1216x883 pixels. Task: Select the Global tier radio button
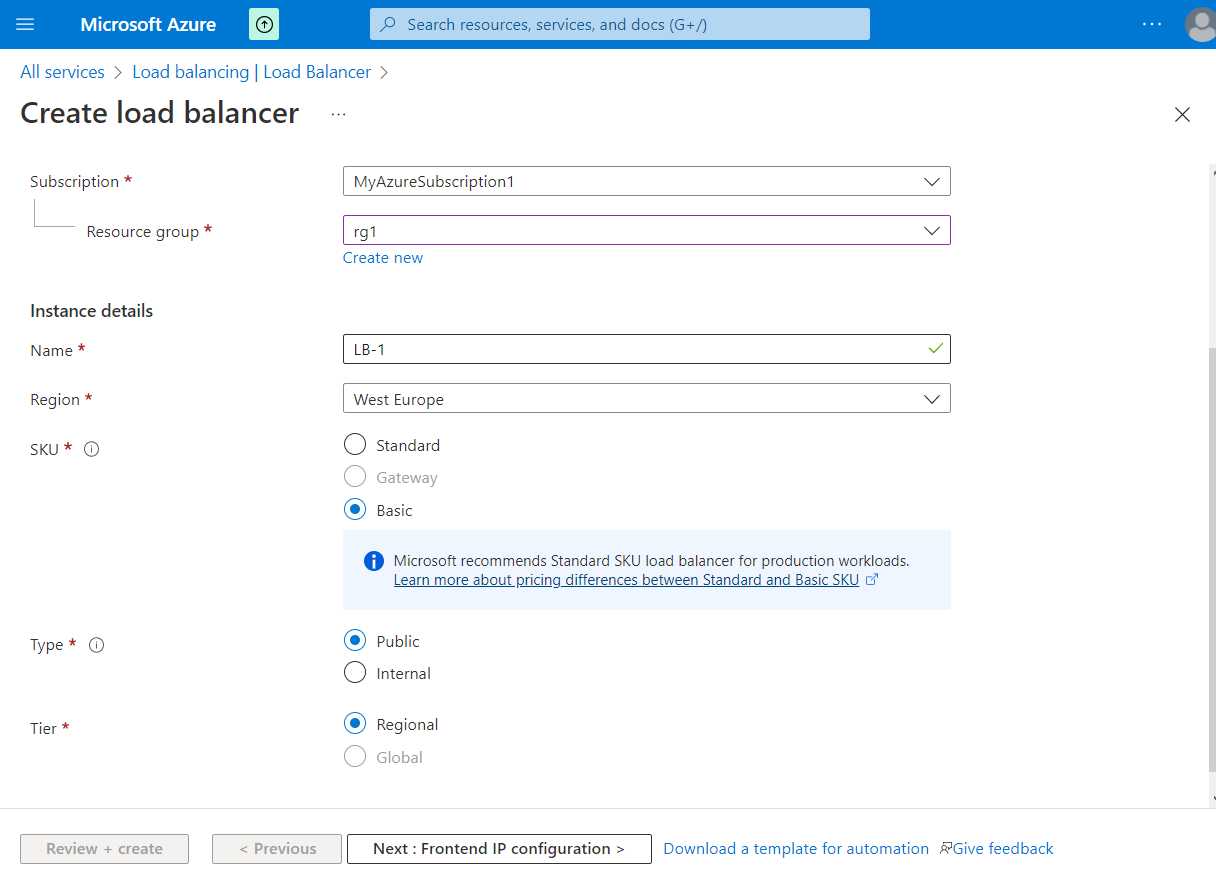355,757
